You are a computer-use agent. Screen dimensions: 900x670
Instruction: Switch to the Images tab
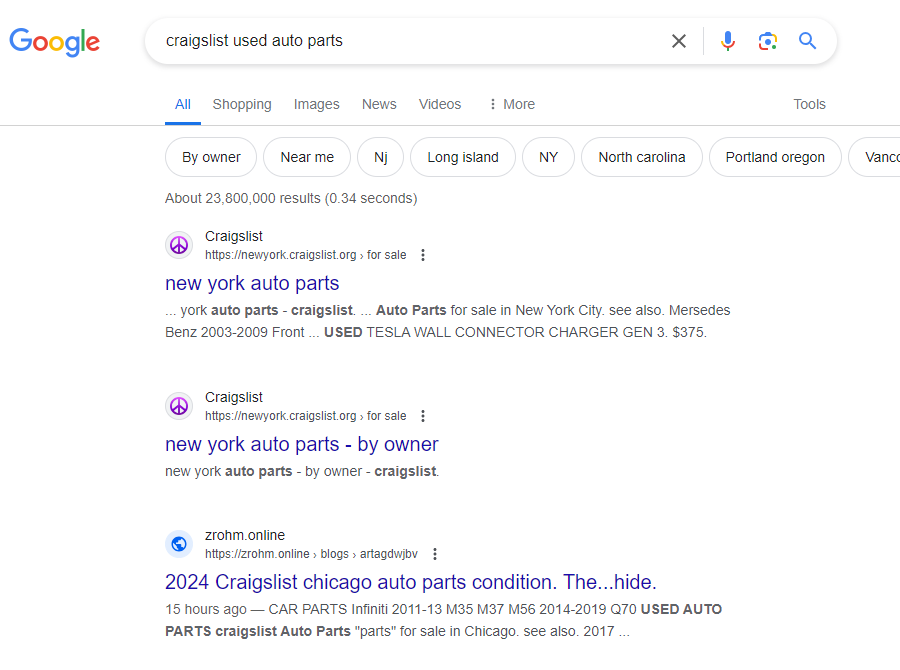(x=316, y=104)
